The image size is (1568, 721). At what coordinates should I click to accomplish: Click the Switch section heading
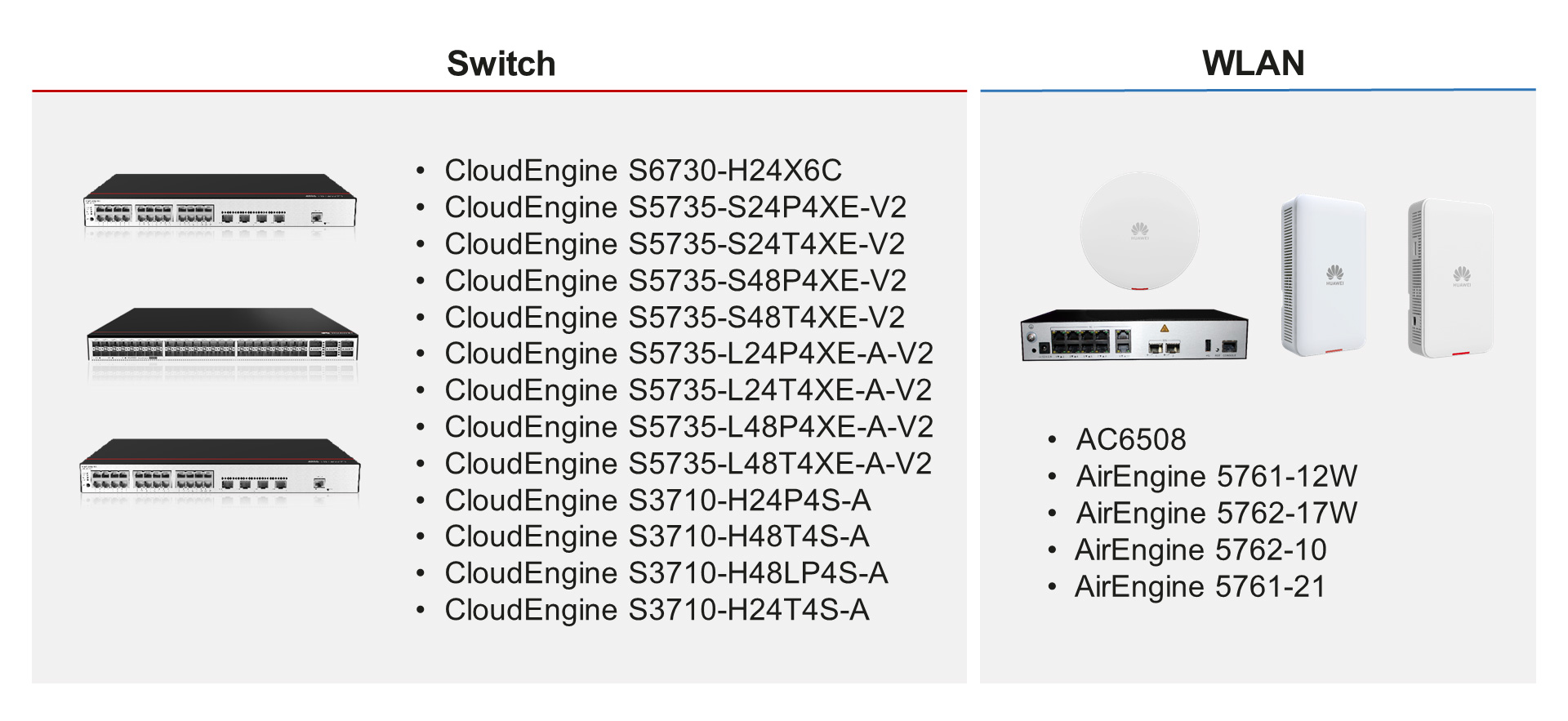coord(501,64)
